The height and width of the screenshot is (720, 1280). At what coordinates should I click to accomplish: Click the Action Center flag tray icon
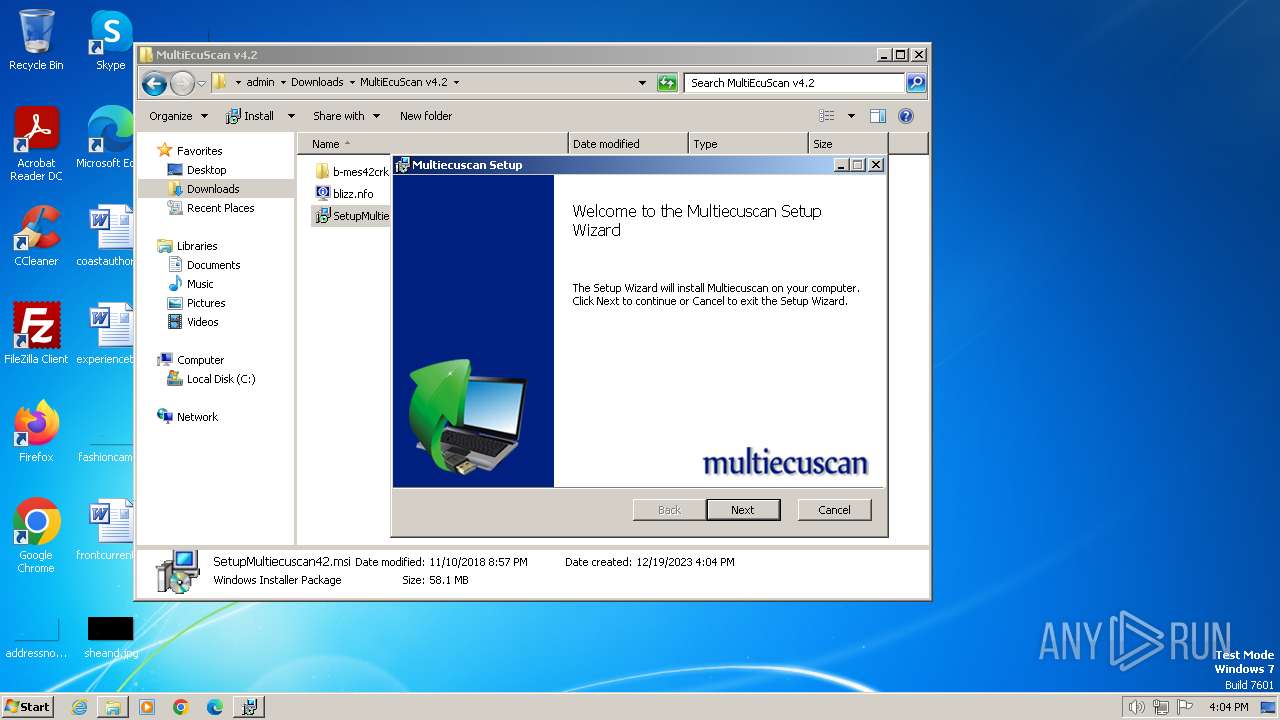coord(1185,707)
